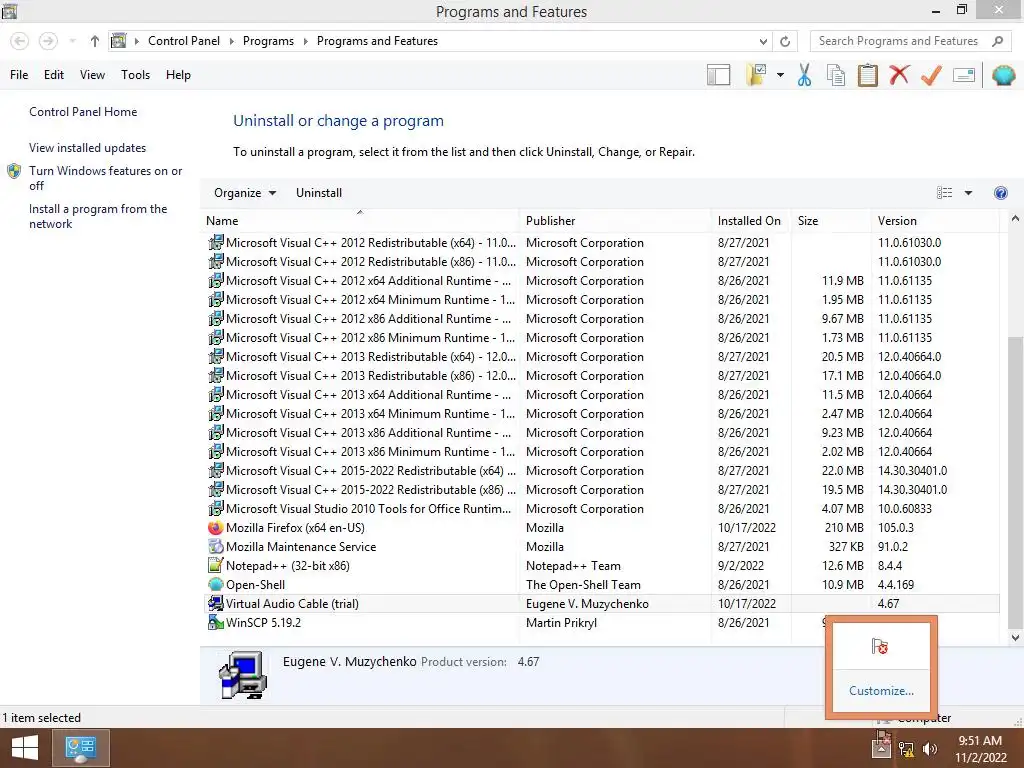This screenshot has width=1024, height=768.
Task: Click the orange checkmark Properties icon
Action: pos(931,75)
